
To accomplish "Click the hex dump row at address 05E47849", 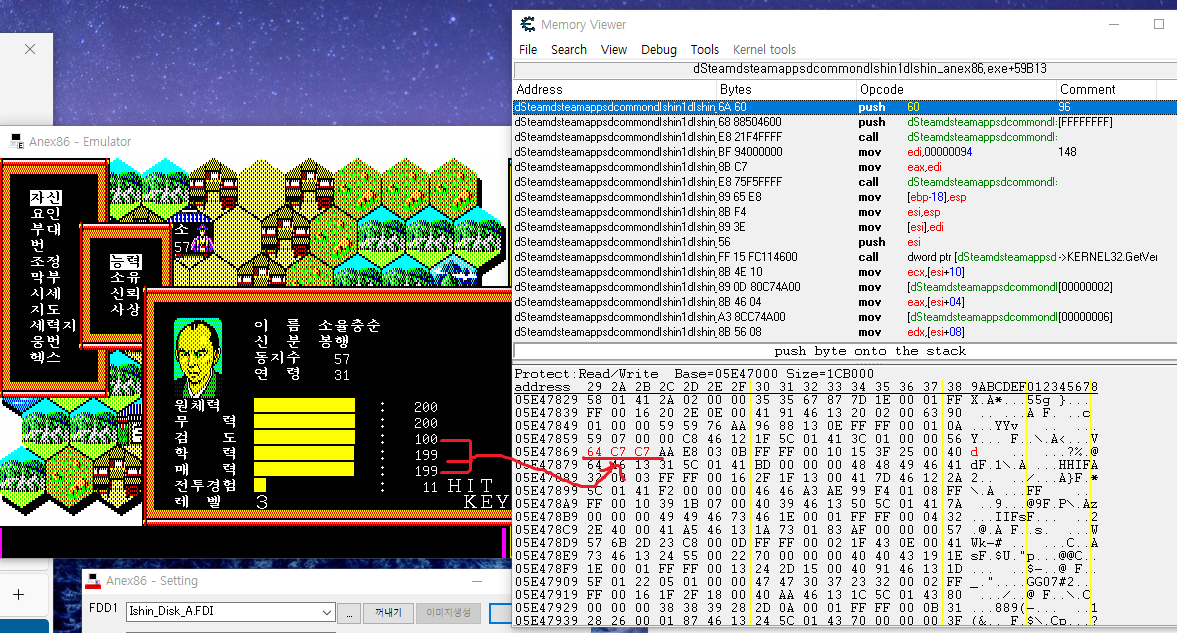I will pyautogui.click(x=806, y=426).
